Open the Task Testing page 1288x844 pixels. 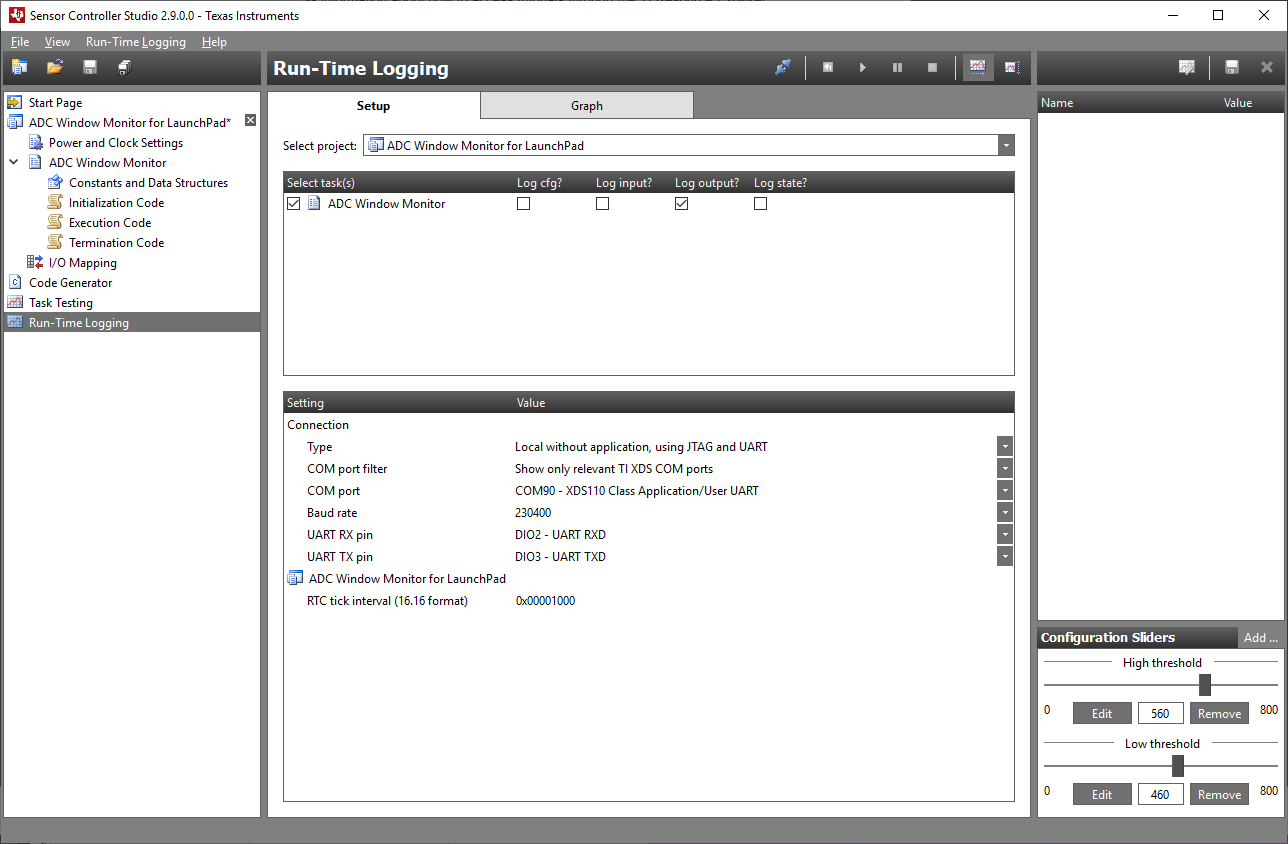(x=60, y=302)
